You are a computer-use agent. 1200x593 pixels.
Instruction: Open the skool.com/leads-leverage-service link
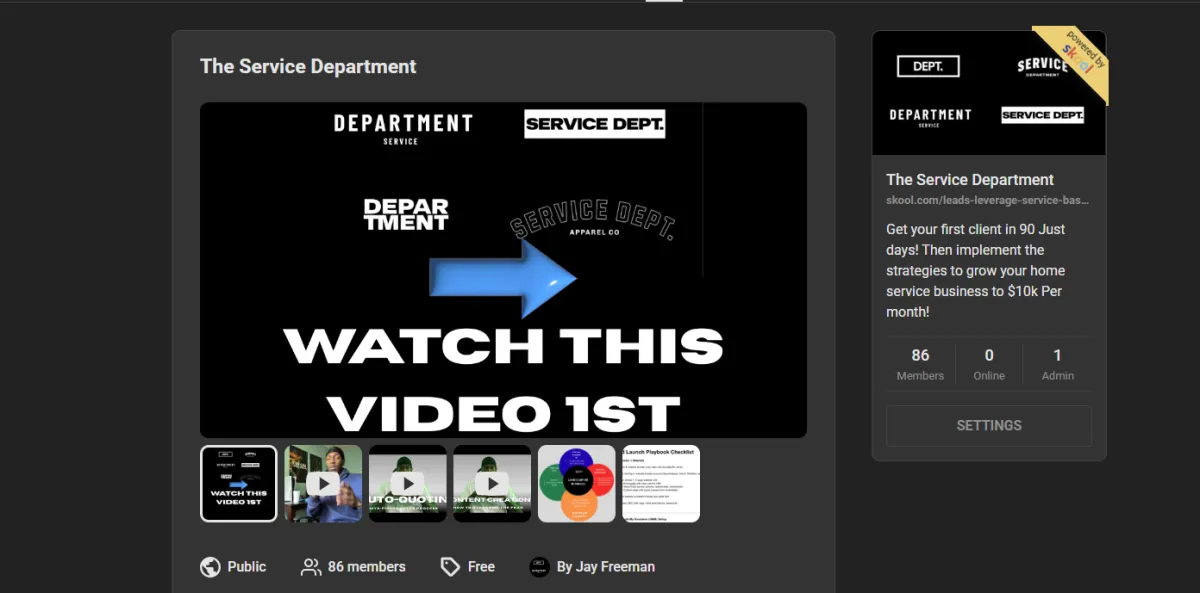click(x=987, y=200)
